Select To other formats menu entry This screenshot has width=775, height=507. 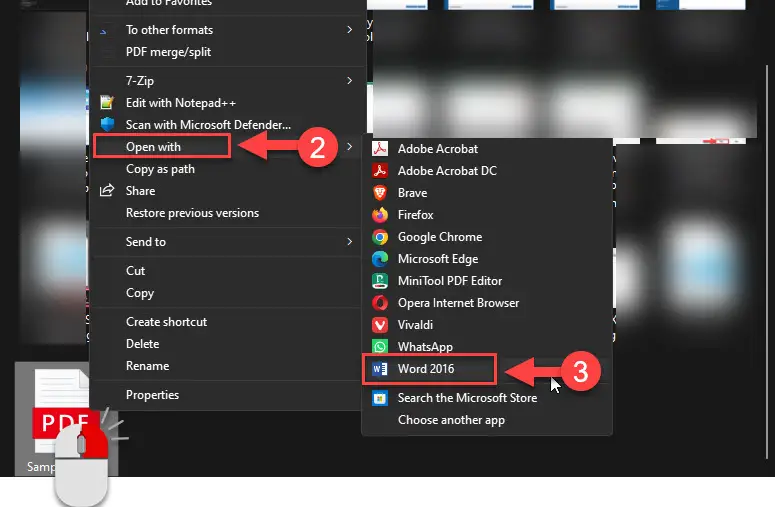click(227, 30)
